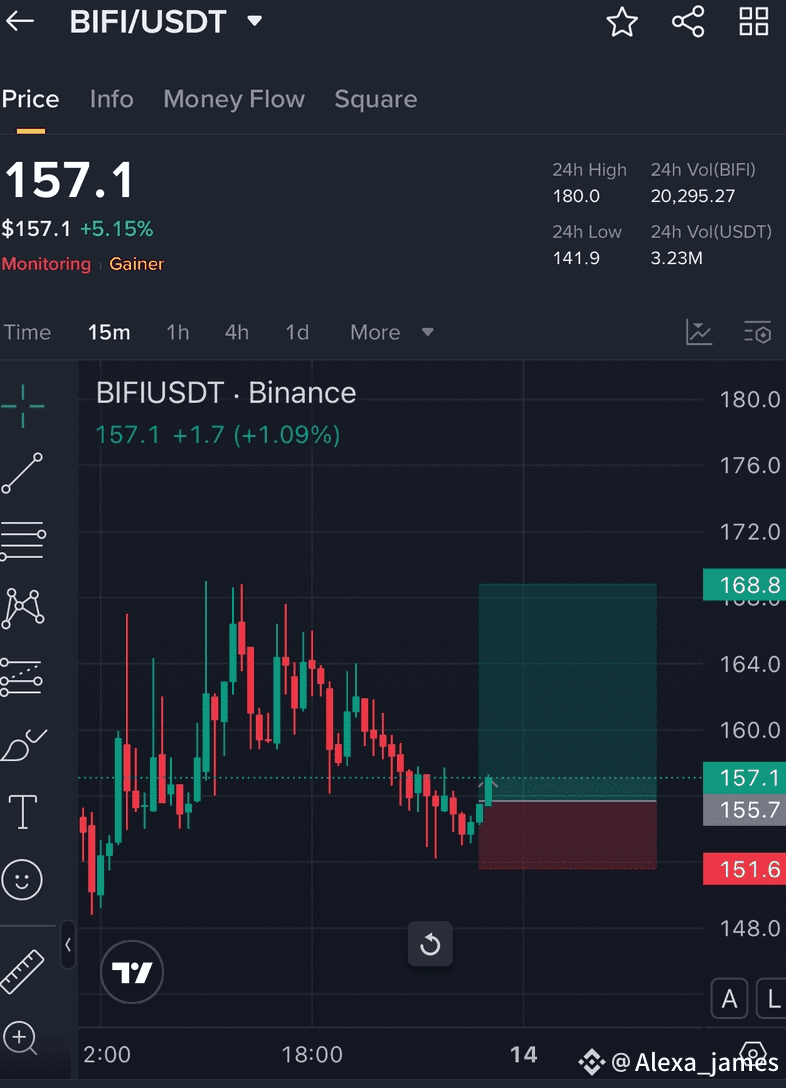Click the 18:00 time axis label
This screenshot has height=1088, width=786.
(x=311, y=1055)
